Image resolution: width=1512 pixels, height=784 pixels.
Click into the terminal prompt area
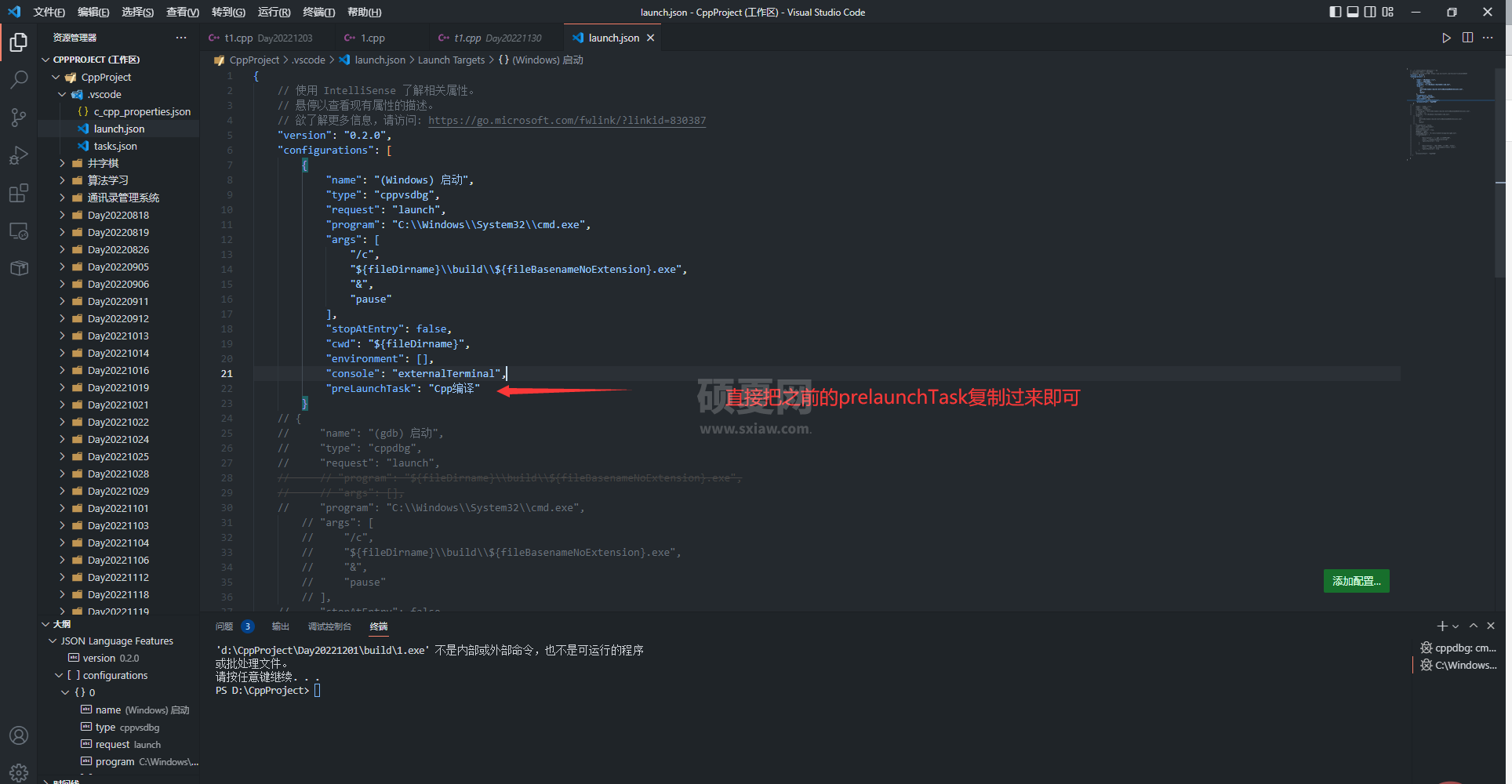point(317,691)
